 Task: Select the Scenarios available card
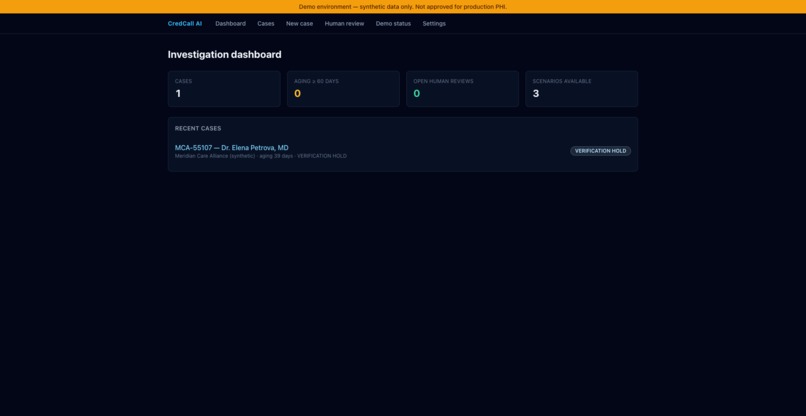pos(582,89)
